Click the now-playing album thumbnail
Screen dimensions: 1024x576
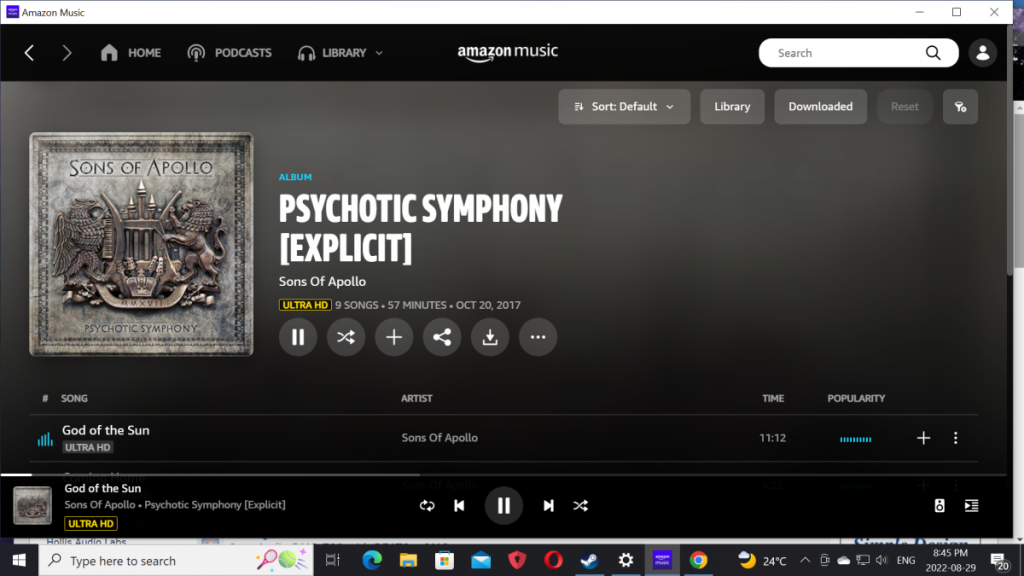[x=33, y=505]
